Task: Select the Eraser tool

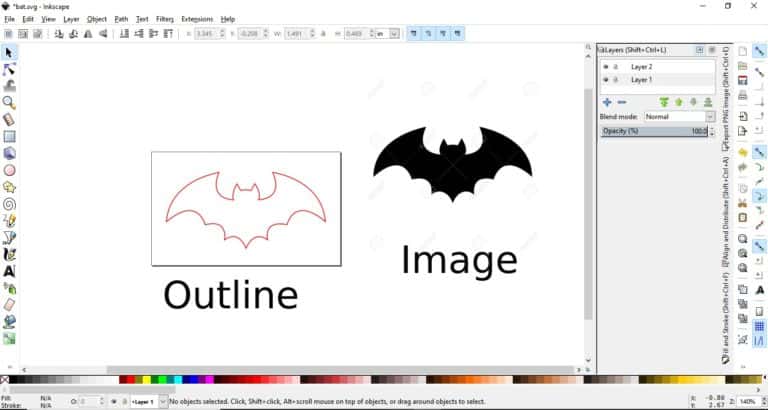Action: (9, 305)
